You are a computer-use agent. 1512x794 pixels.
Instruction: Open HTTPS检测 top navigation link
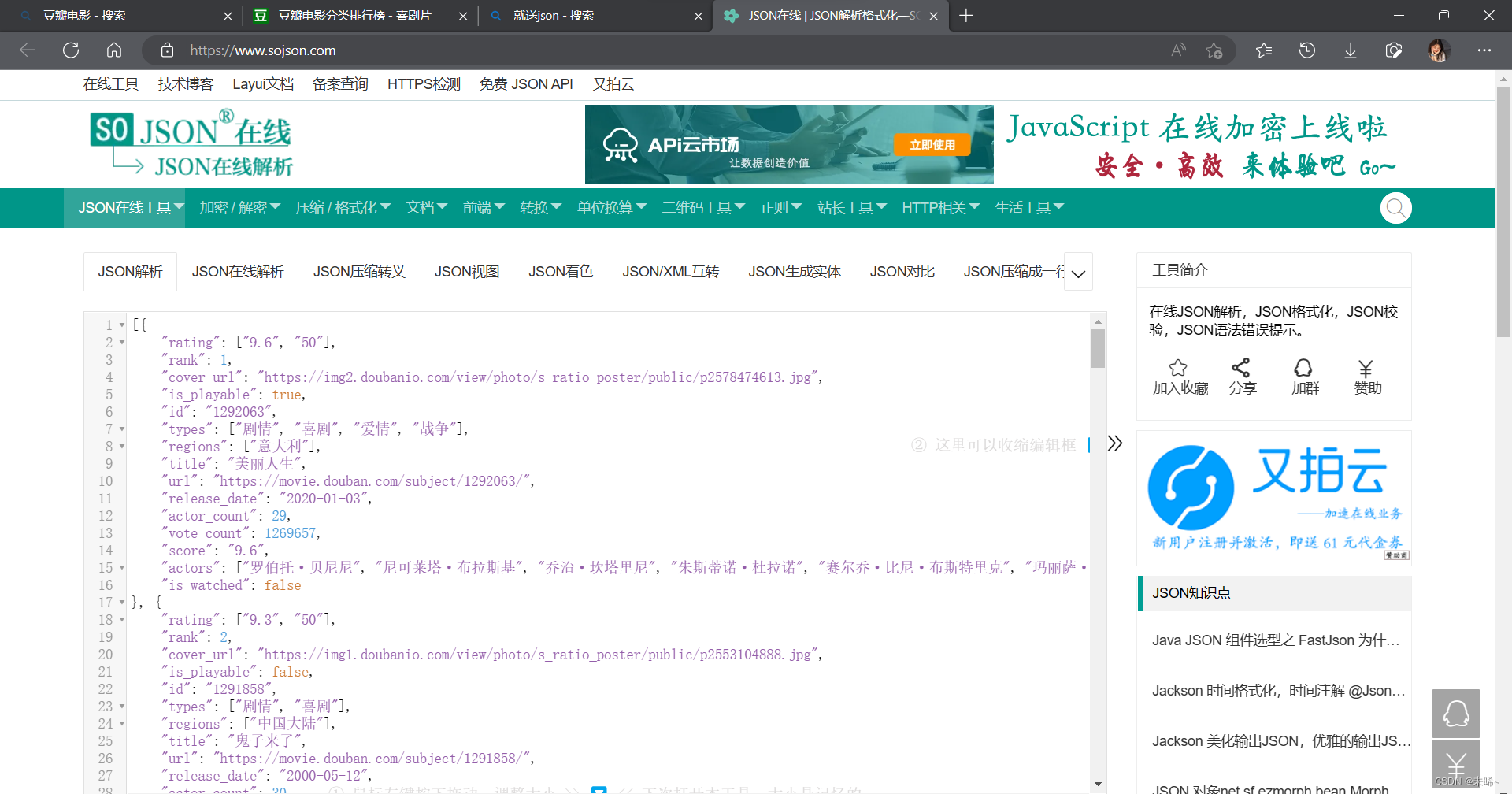424,84
